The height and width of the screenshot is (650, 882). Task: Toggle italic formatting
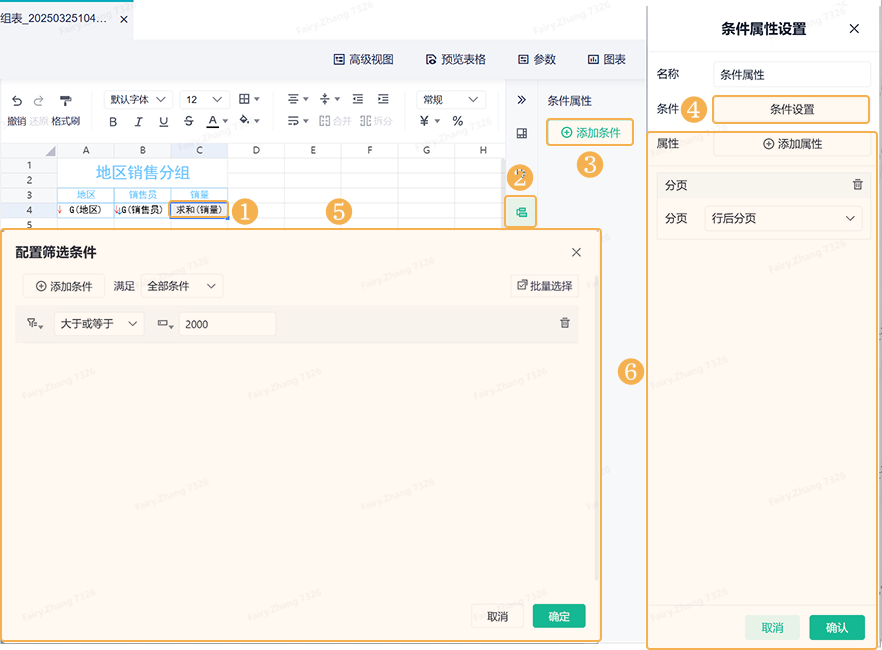[x=138, y=121]
